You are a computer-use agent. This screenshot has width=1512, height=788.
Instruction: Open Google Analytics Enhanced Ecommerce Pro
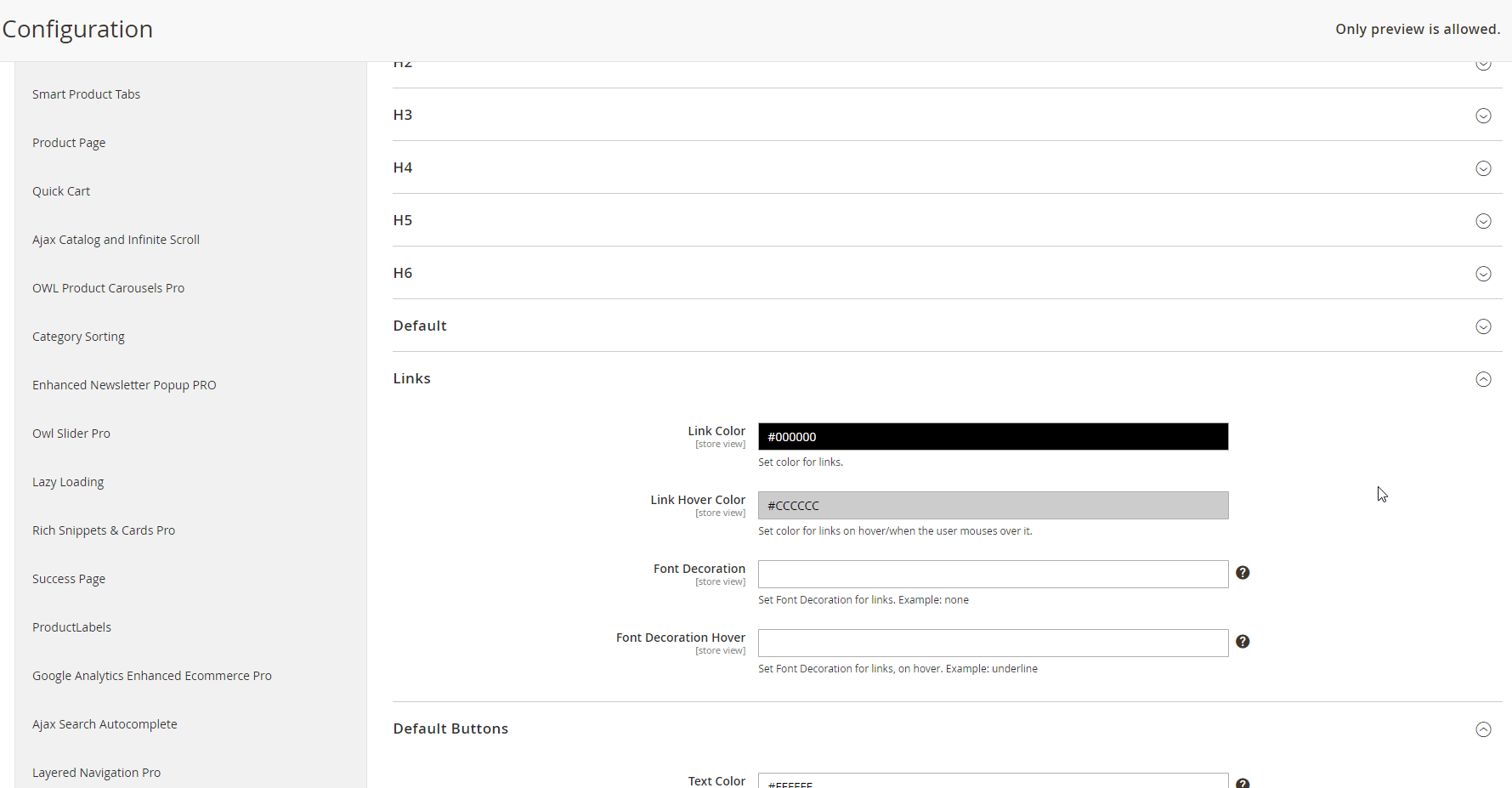click(x=152, y=676)
